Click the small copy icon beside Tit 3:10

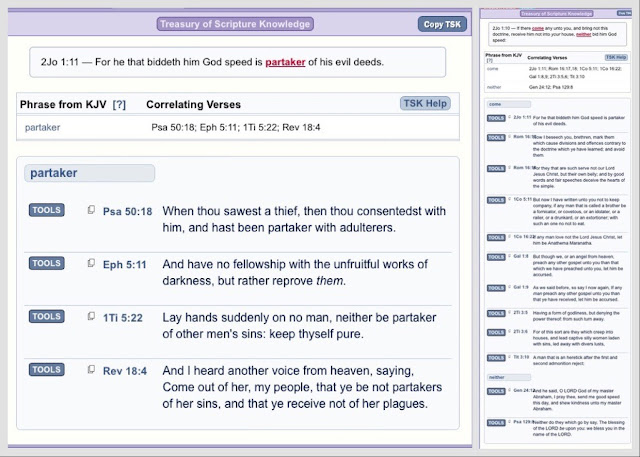[x=509, y=357]
